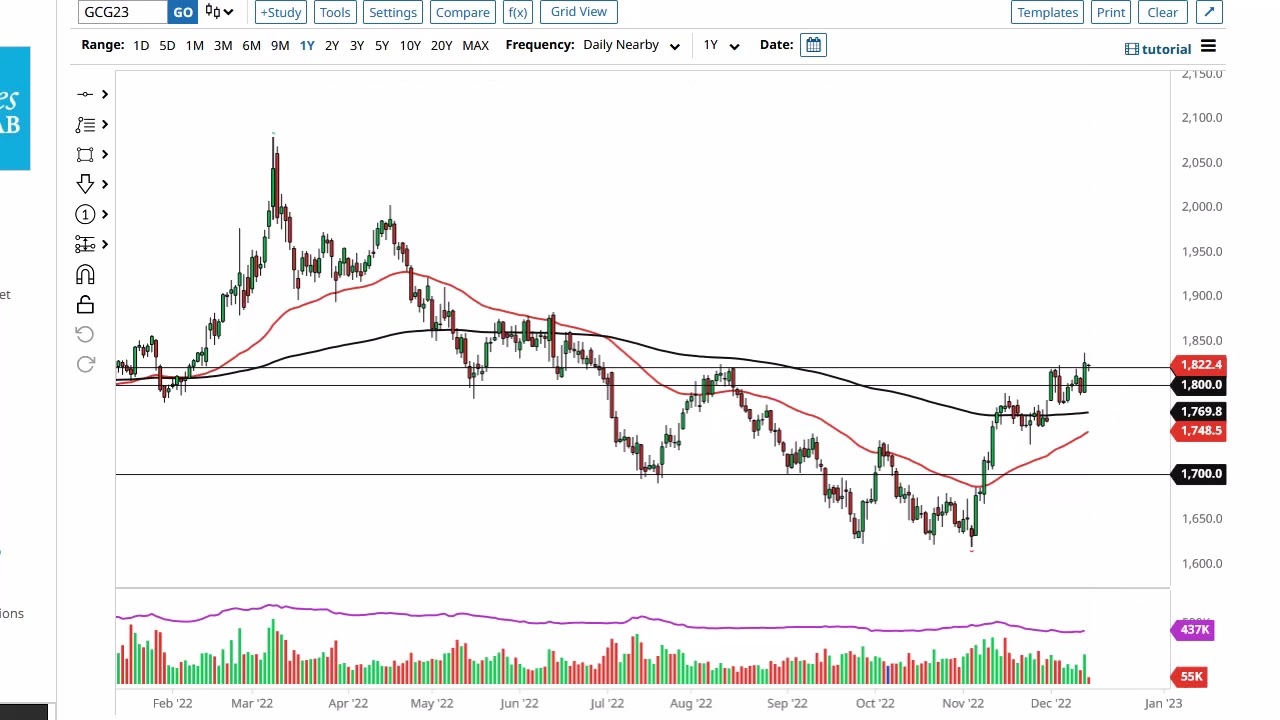The image size is (1280, 720).
Task: Set range to 9M
Action: click(280, 45)
